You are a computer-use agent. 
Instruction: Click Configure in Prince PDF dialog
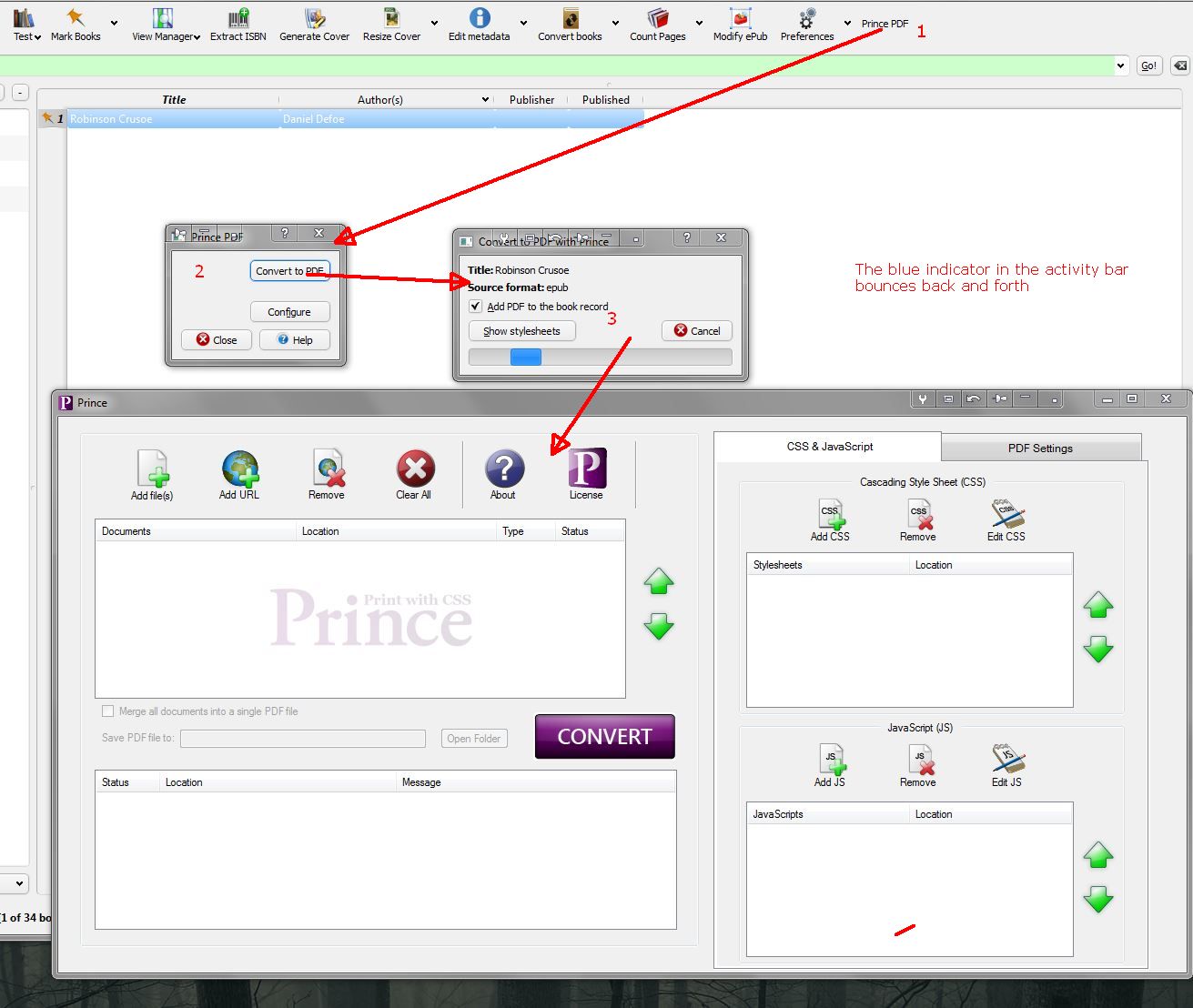(289, 312)
